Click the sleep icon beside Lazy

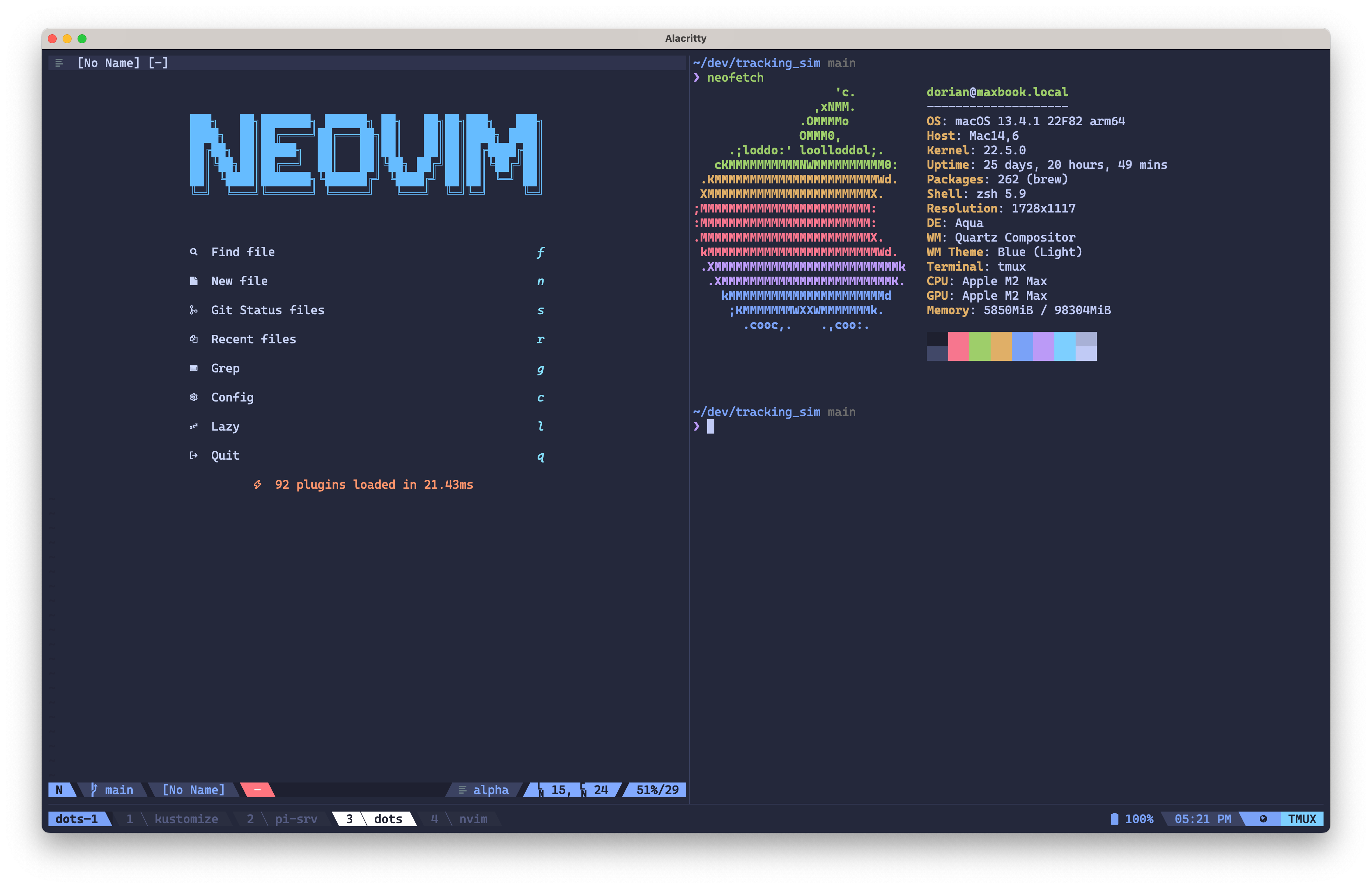(x=194, y=426)
